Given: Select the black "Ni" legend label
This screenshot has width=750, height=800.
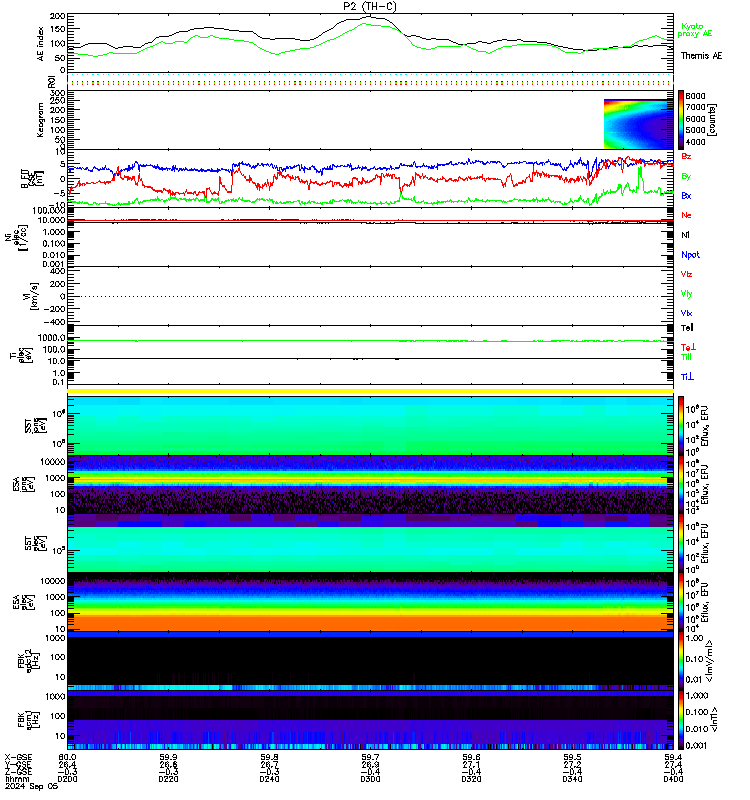Looking at the screenshot, I should coord(685,235).
